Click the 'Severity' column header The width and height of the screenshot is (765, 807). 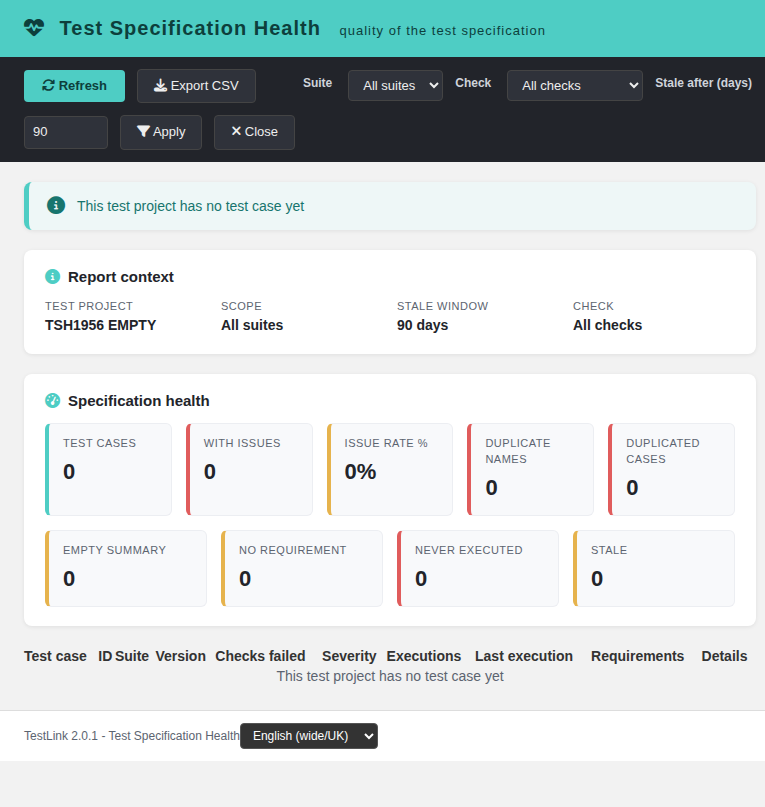[349, 656]
